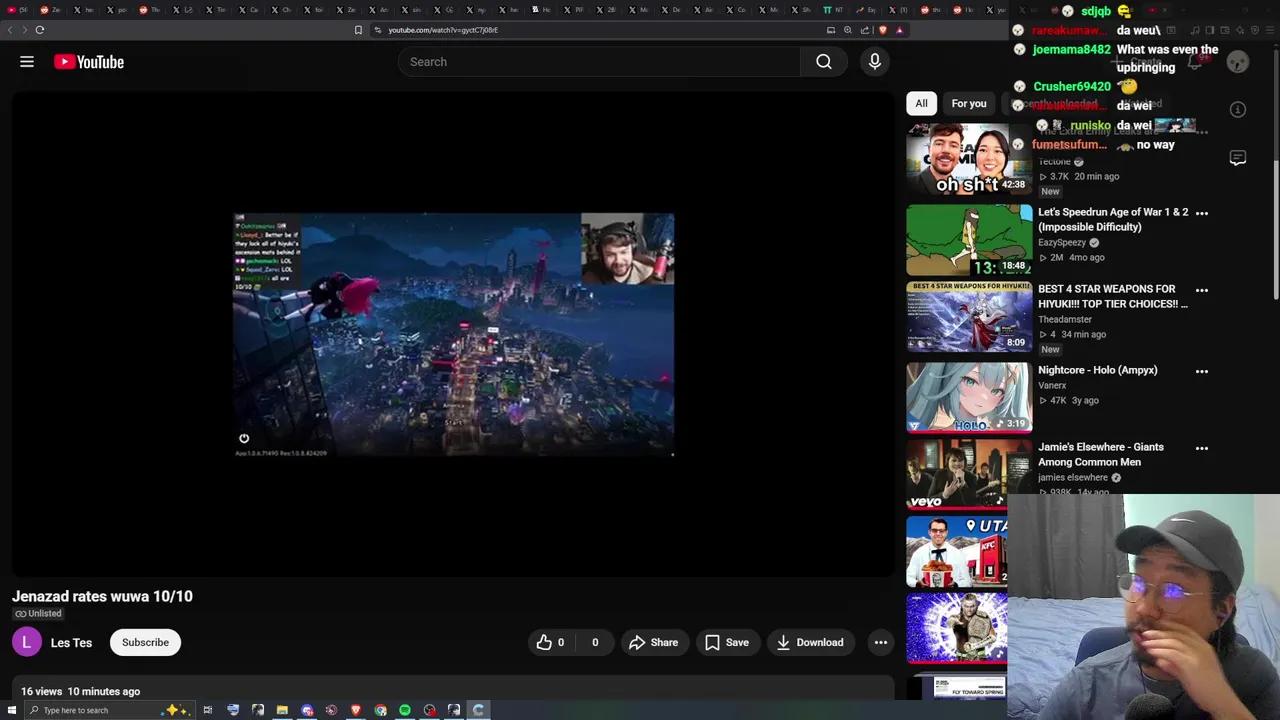Subscribe to Les Tes channel
The image size is (1280, 720).
145,642
